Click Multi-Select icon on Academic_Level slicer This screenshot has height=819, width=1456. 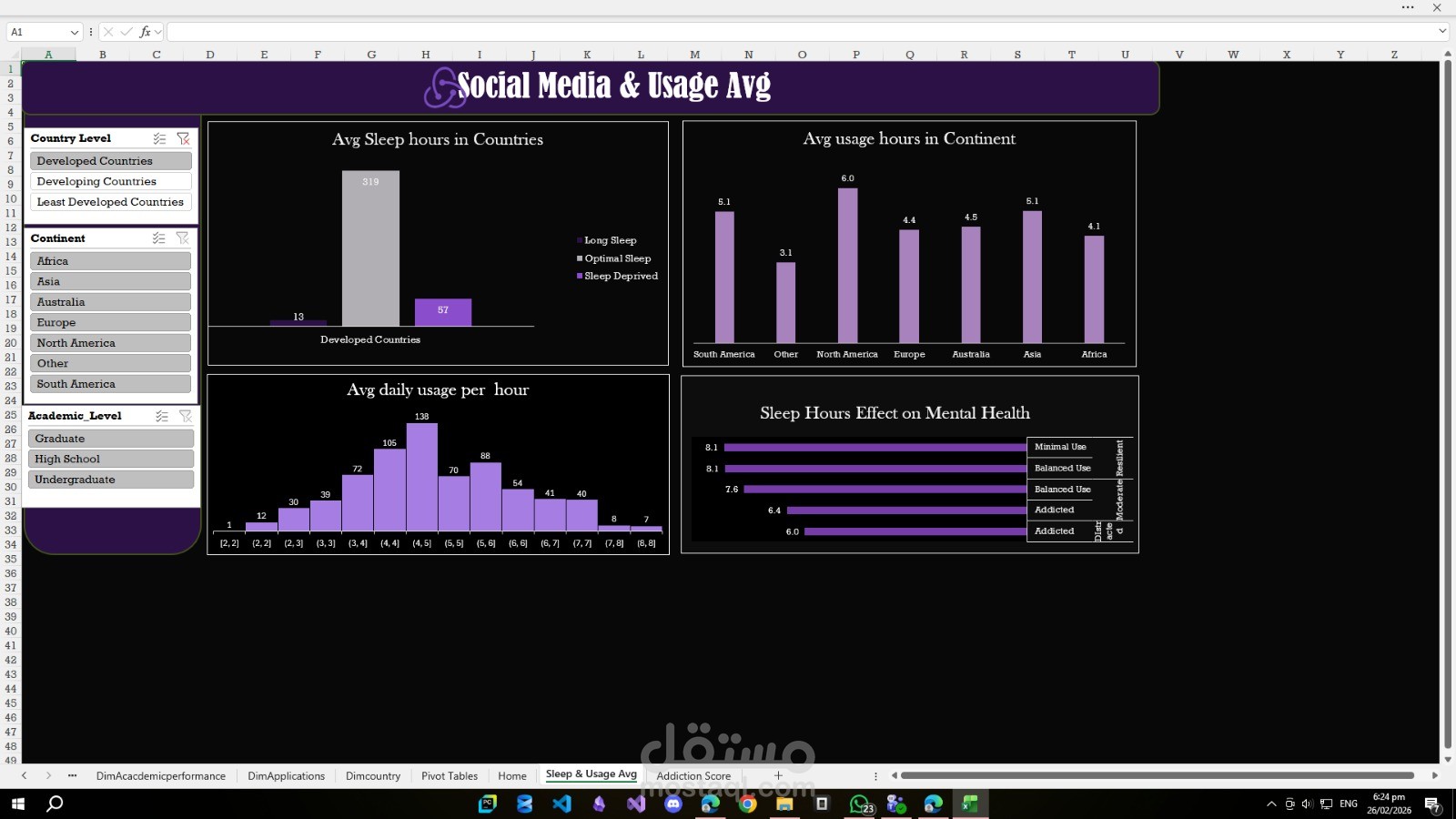point(162,416)
